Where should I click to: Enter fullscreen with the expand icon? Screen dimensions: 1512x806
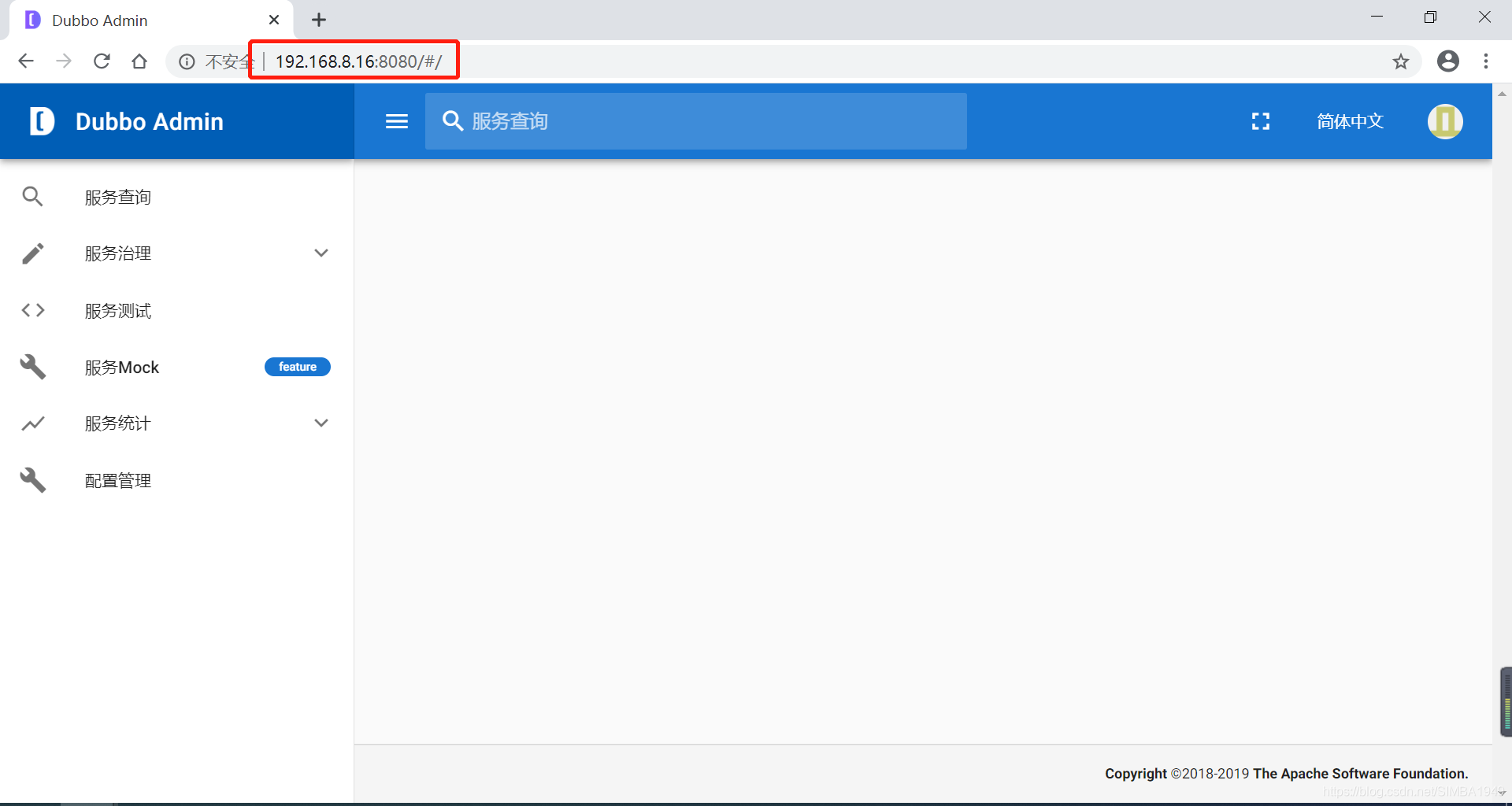[x=1261, y=121]
